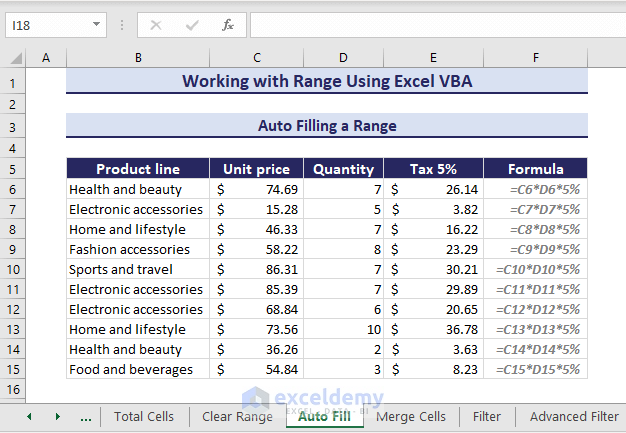Click the ellipsis for hidden sheet tabs
Viewport: 626px width, 433px height.
click(85, 416)
